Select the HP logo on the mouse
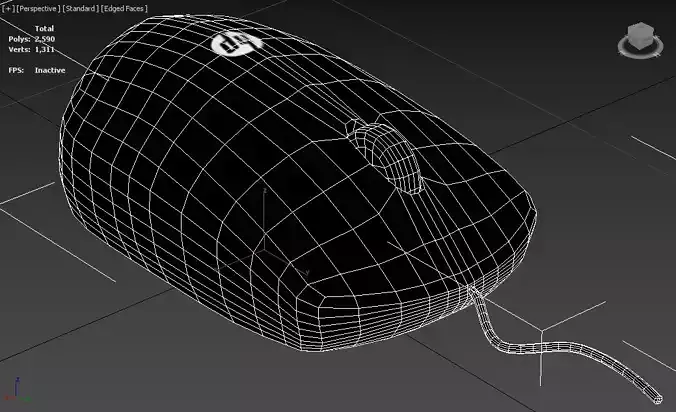676x412 pixels. 236,44
